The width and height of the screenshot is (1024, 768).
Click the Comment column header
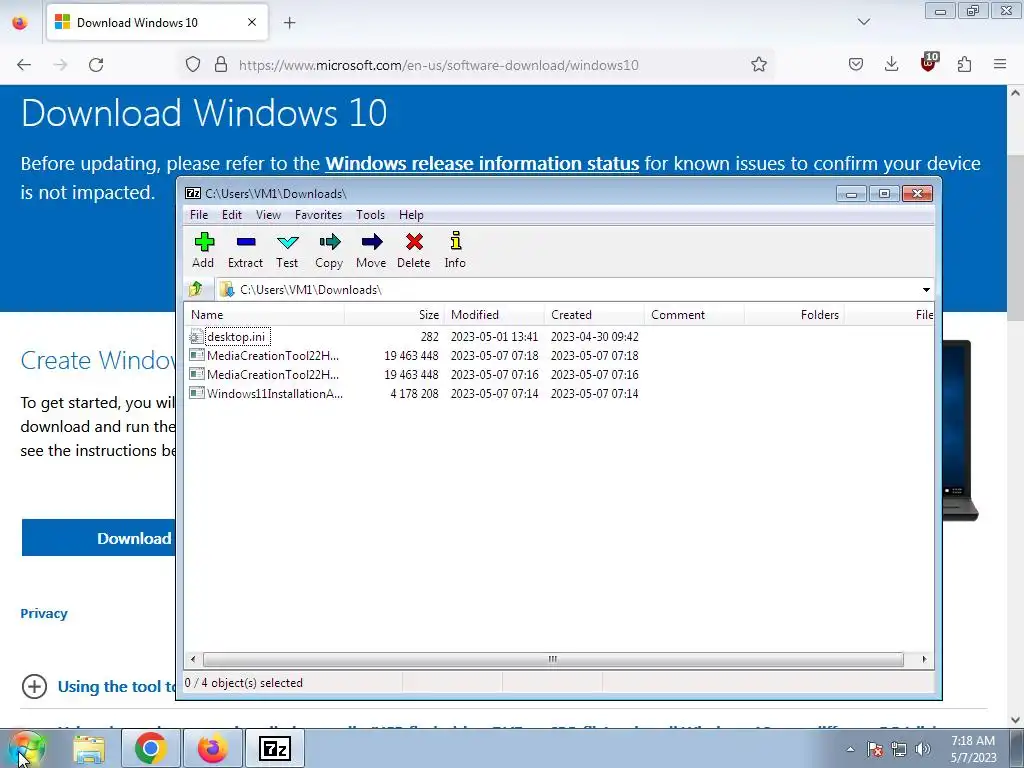click(x=694, y=315)
